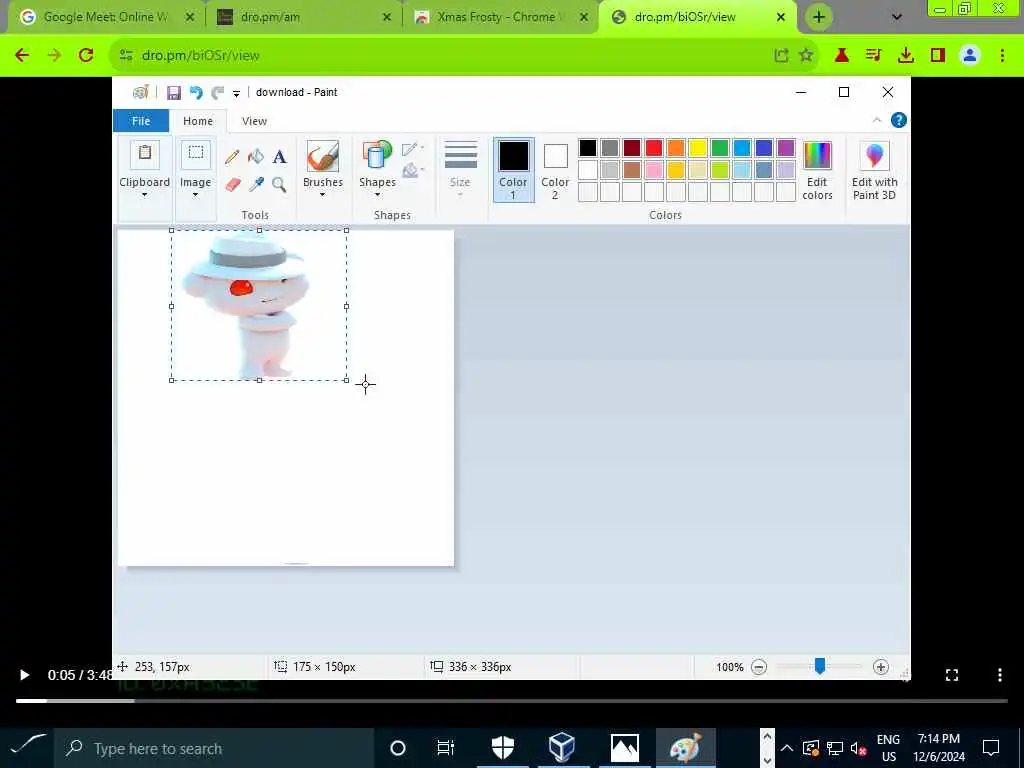The height and width of the screenshot is (768, 1024).
Task: Switch to the View ribbon tab
Action: [254, 121]
